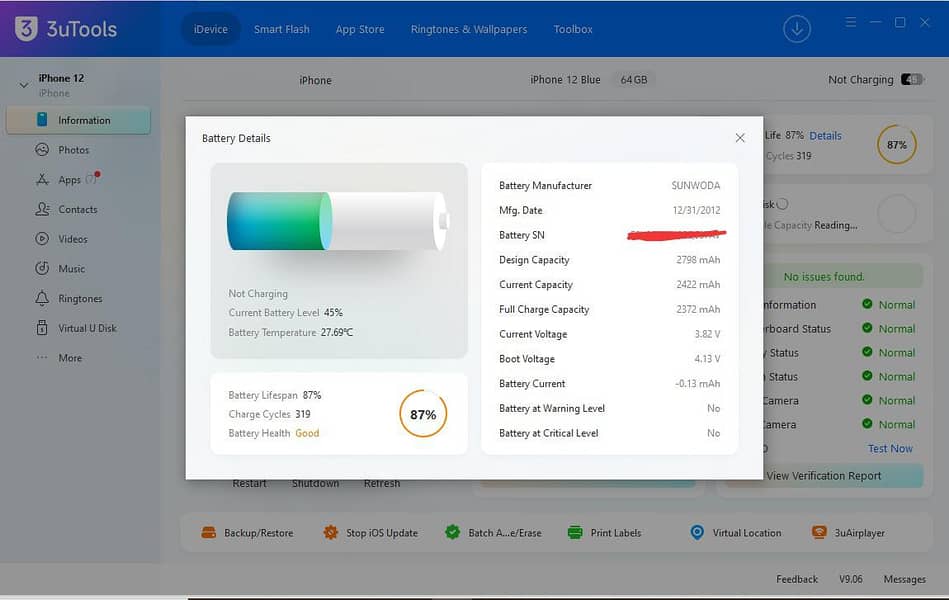The height and width of the screenshot is (600, 949).
Task: Click View Verification Report button
Action: coord(824,476)
